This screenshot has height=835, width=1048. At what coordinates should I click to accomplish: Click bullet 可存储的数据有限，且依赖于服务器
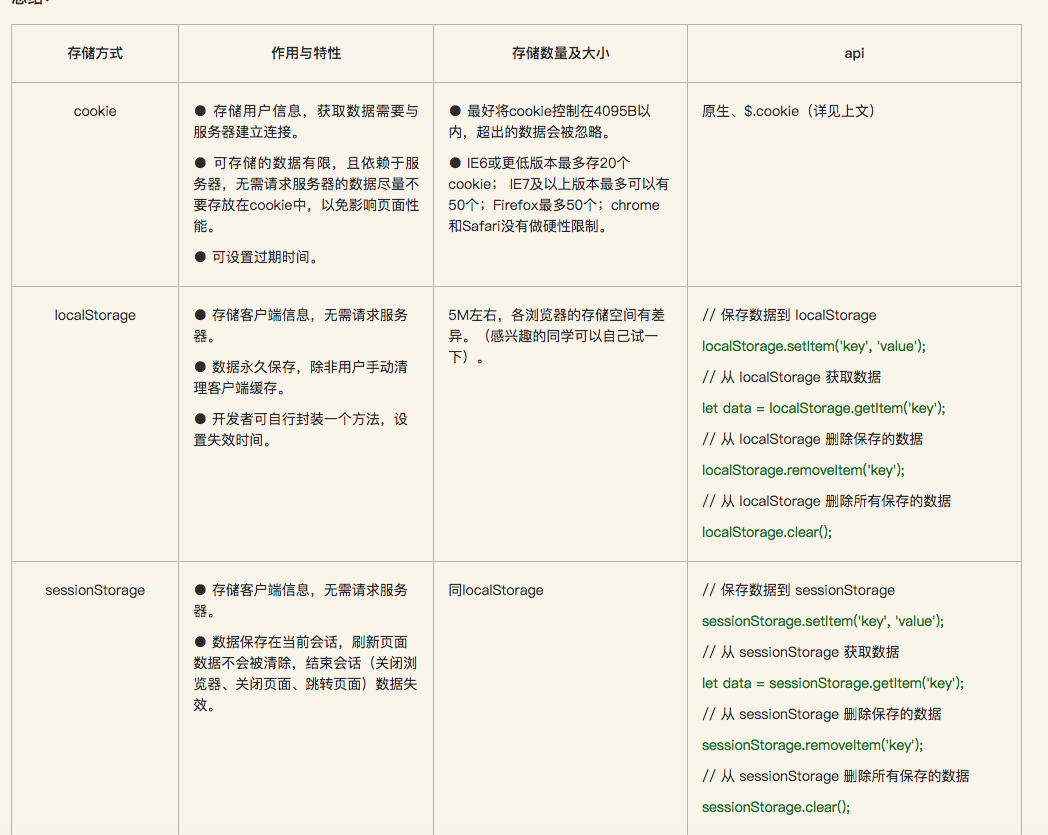click(306, 195)
